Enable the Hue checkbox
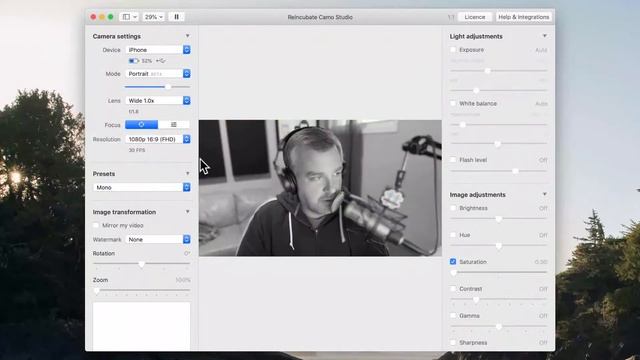This screenshot has width=640, height=360. point(453,235)
